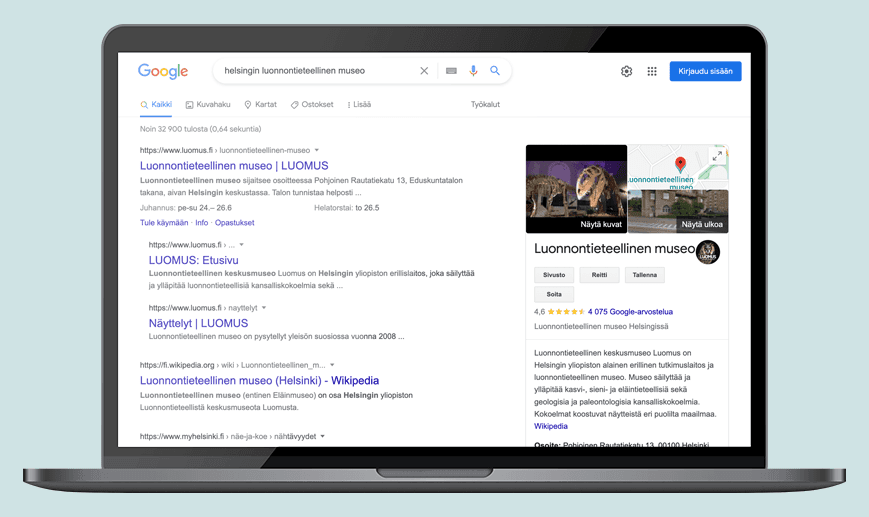Image resolution: width=869 pixels, height=517 pixels.
Task: Open the round LUOMUS logo in the knowledge panel
Action: 708,252
